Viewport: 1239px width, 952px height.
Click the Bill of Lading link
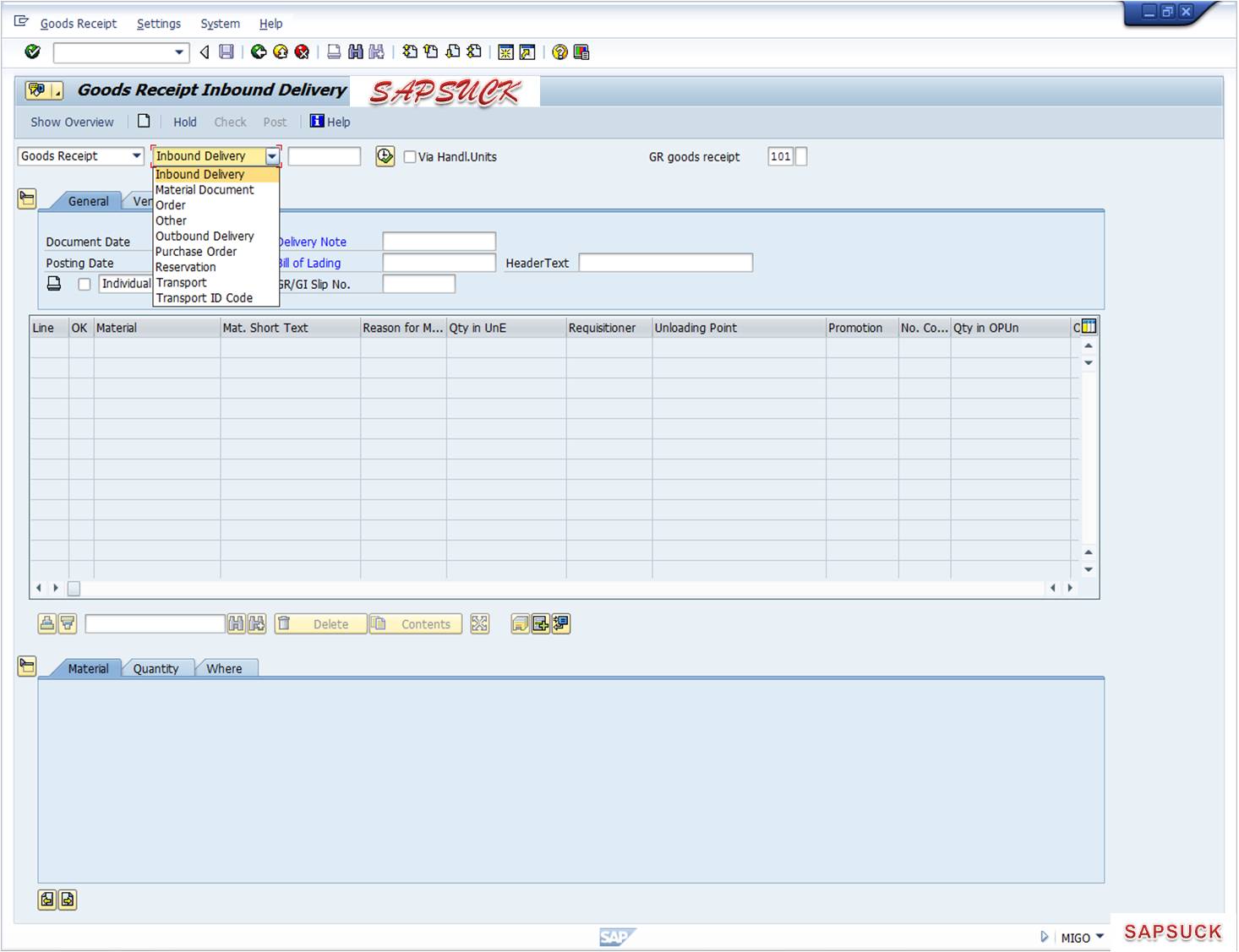[x=310, y=264]
